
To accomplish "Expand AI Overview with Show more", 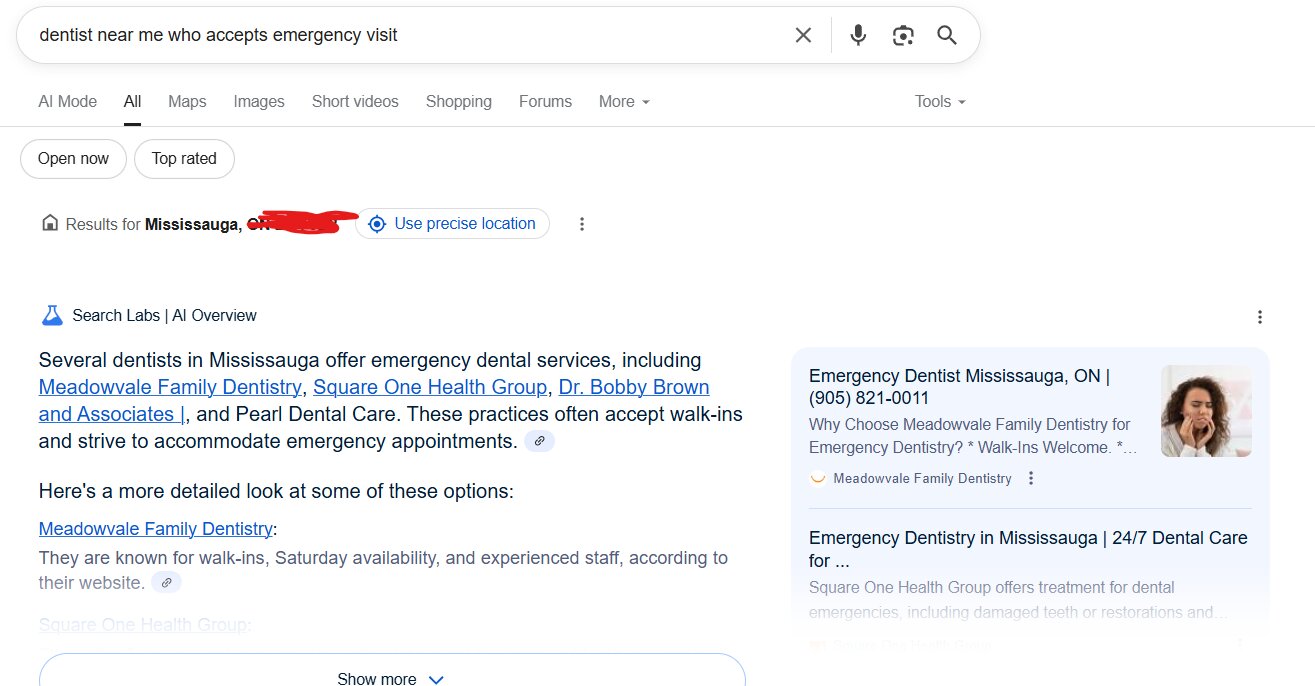I will coord(392,672).
